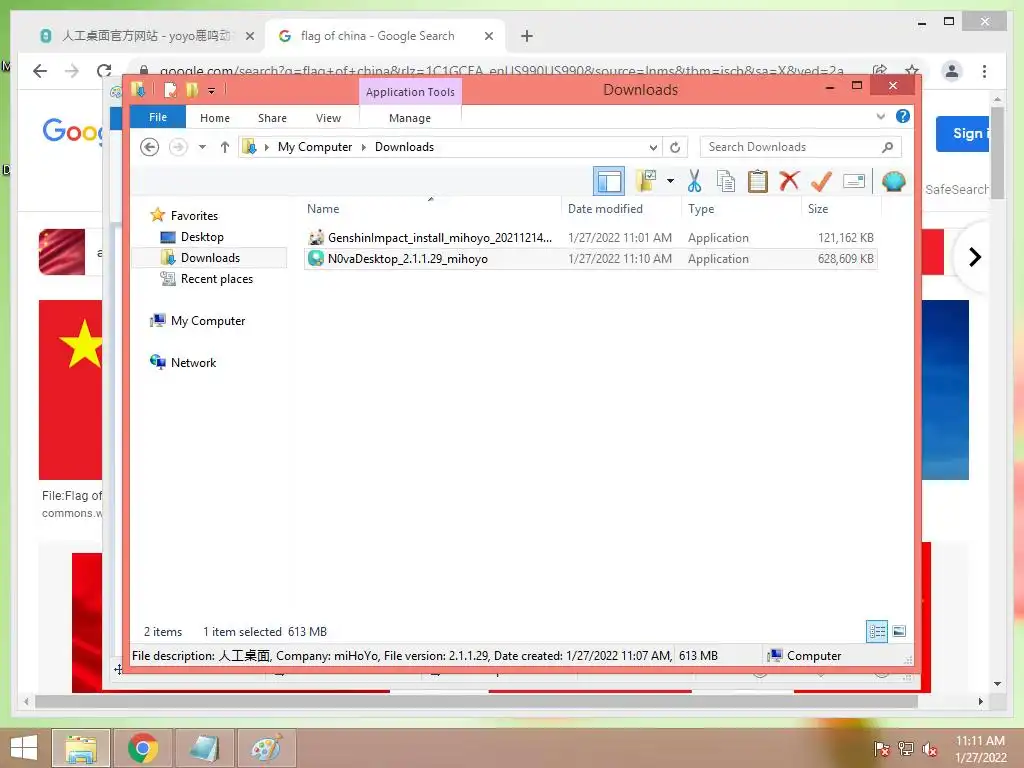Click the search magnifier icon
Screen dimensions: 1024x768
(888, 147)
